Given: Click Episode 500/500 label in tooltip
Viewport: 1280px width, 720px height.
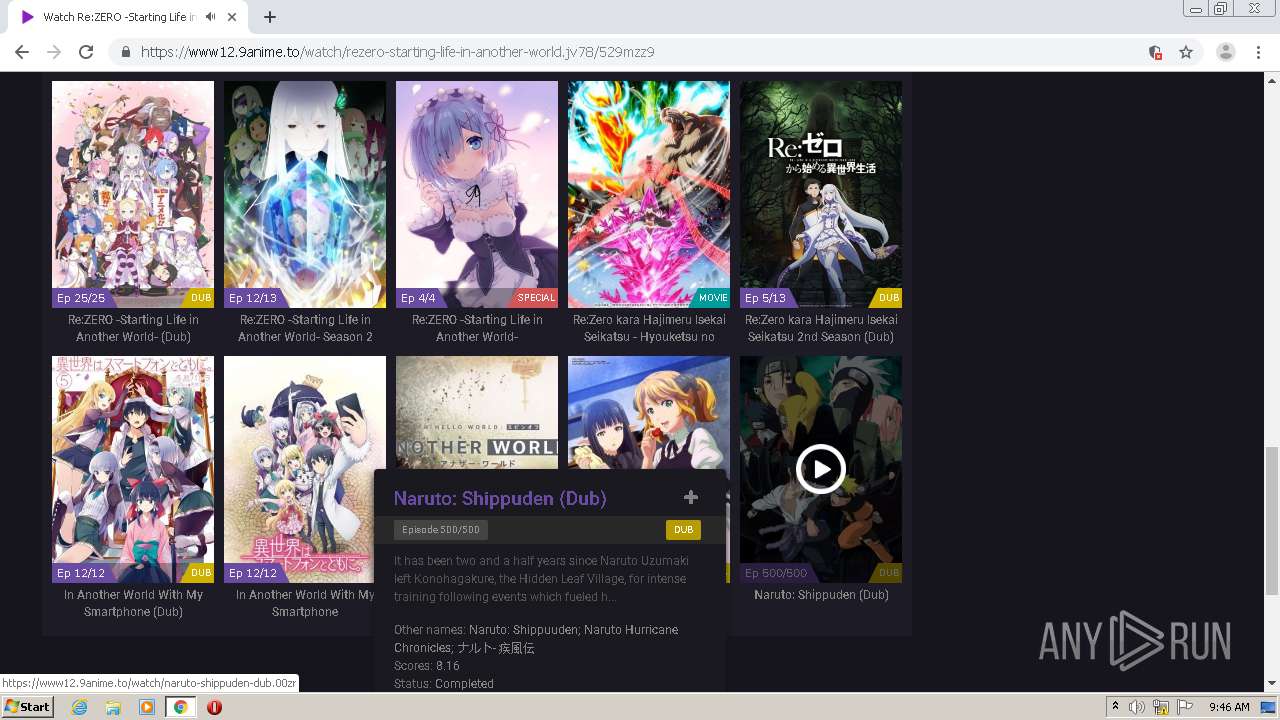Looking at the screenshot, I should tap(441, 530).
